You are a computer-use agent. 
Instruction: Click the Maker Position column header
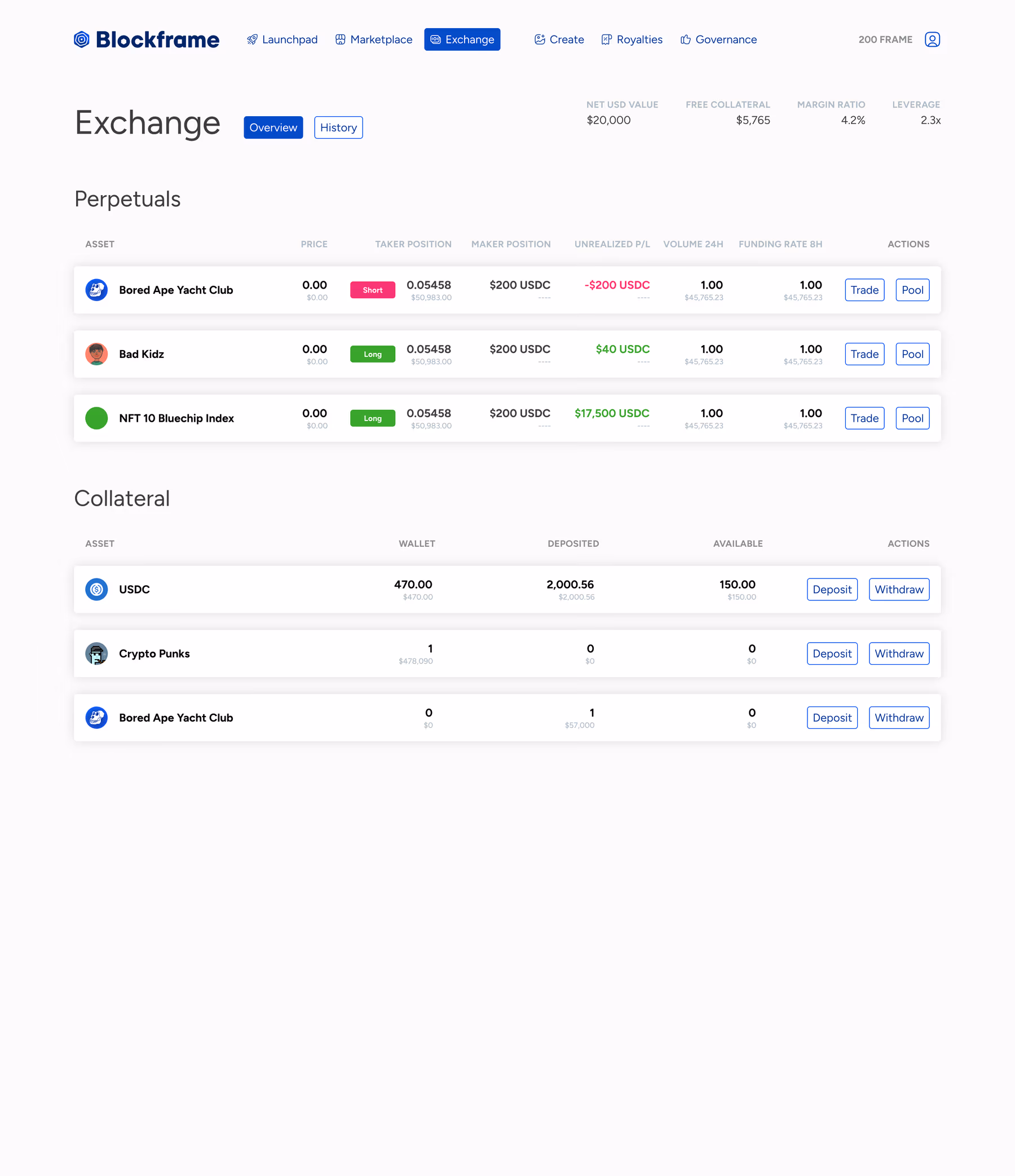[x=511, y=244]
